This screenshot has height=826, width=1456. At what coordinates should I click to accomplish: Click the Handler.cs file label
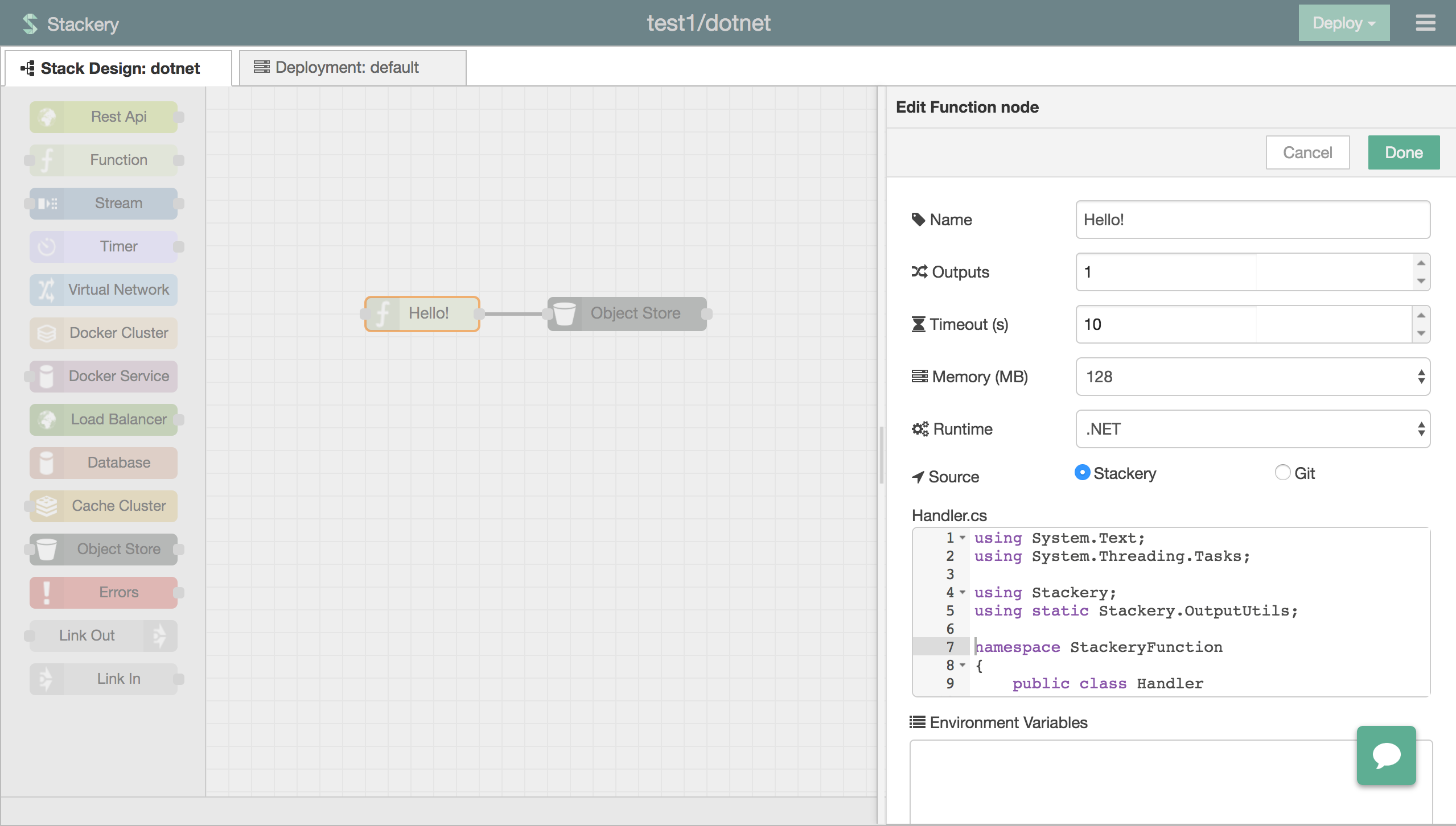point(949,515)
